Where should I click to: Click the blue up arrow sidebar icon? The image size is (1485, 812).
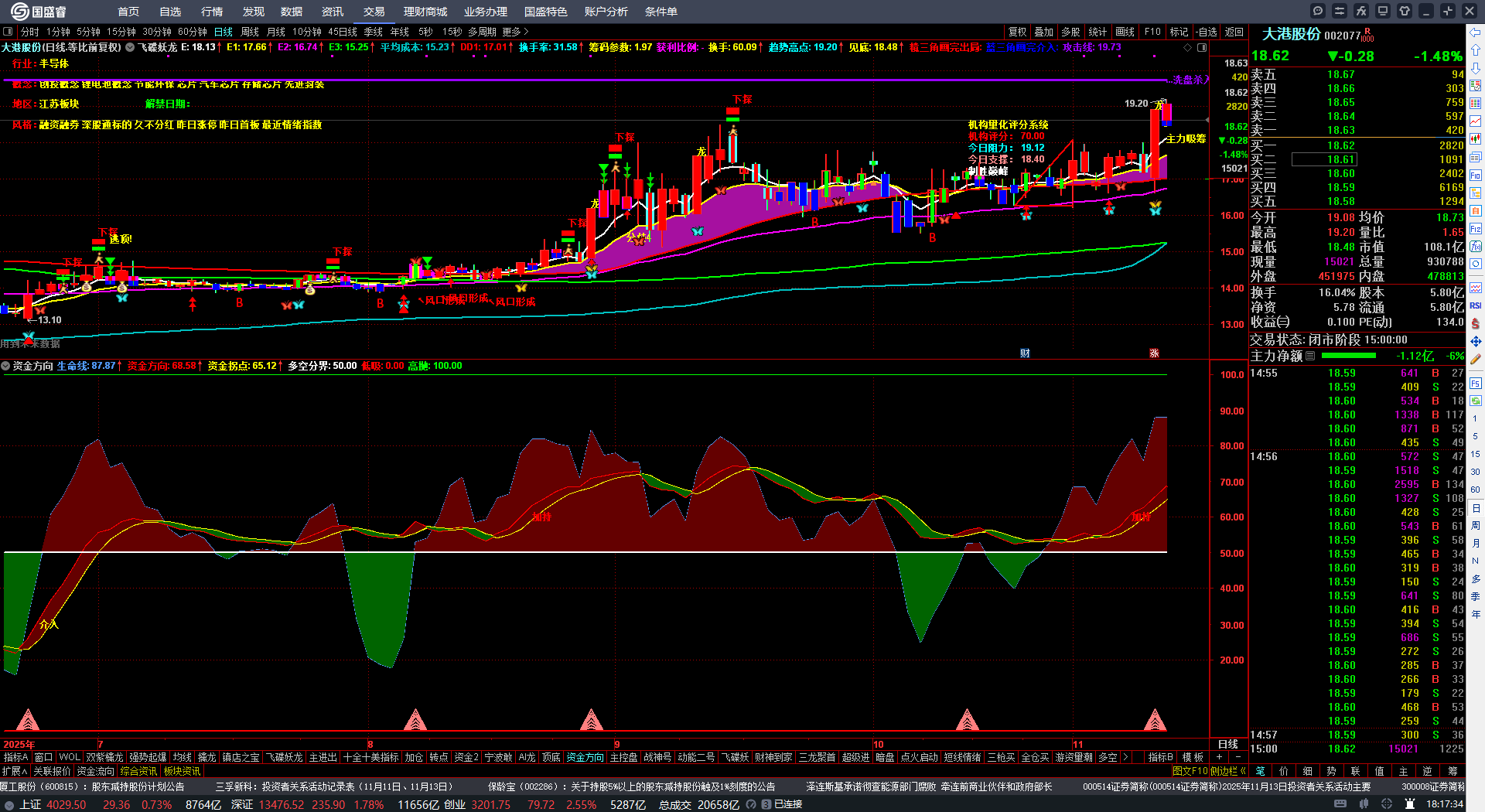click(1476, 49)
